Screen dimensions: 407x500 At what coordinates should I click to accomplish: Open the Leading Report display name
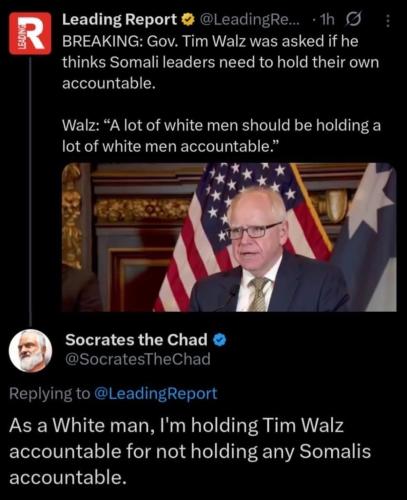pos(119,20)
